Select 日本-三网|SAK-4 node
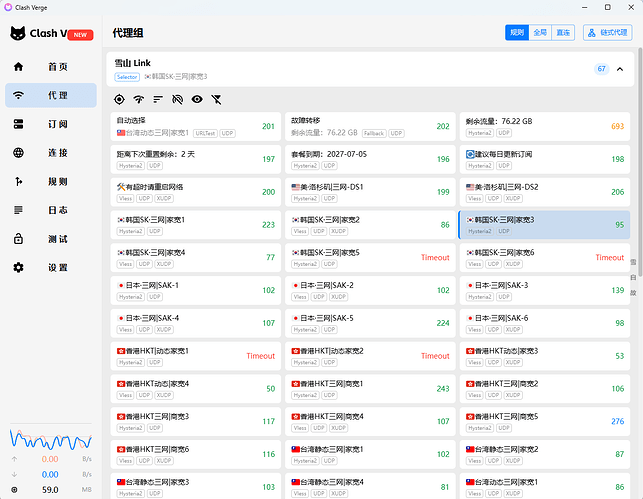 pos(196,323)
